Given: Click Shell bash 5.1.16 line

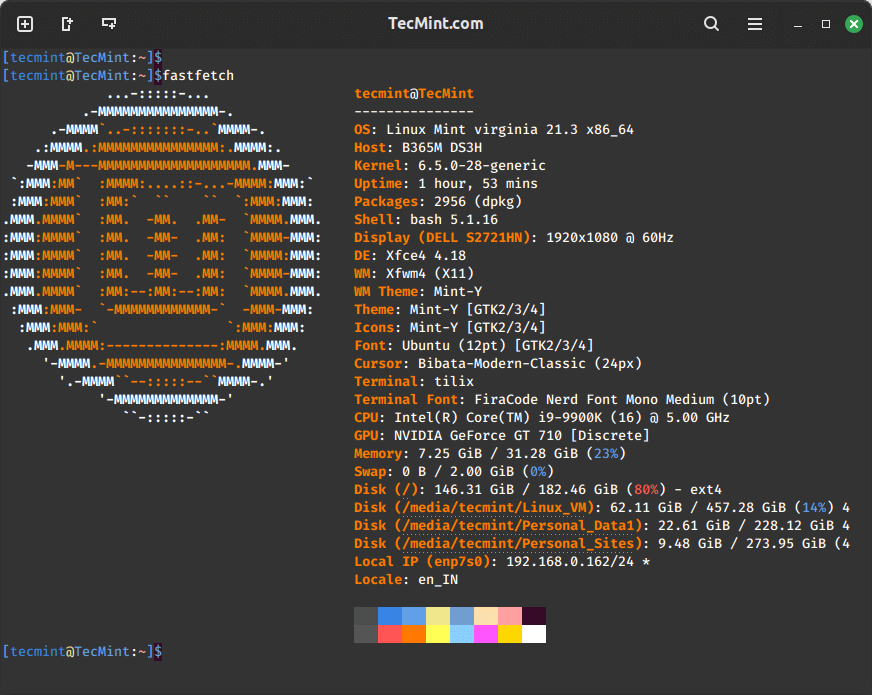Looking at the screenshot, I should click(x=426, y=220).
